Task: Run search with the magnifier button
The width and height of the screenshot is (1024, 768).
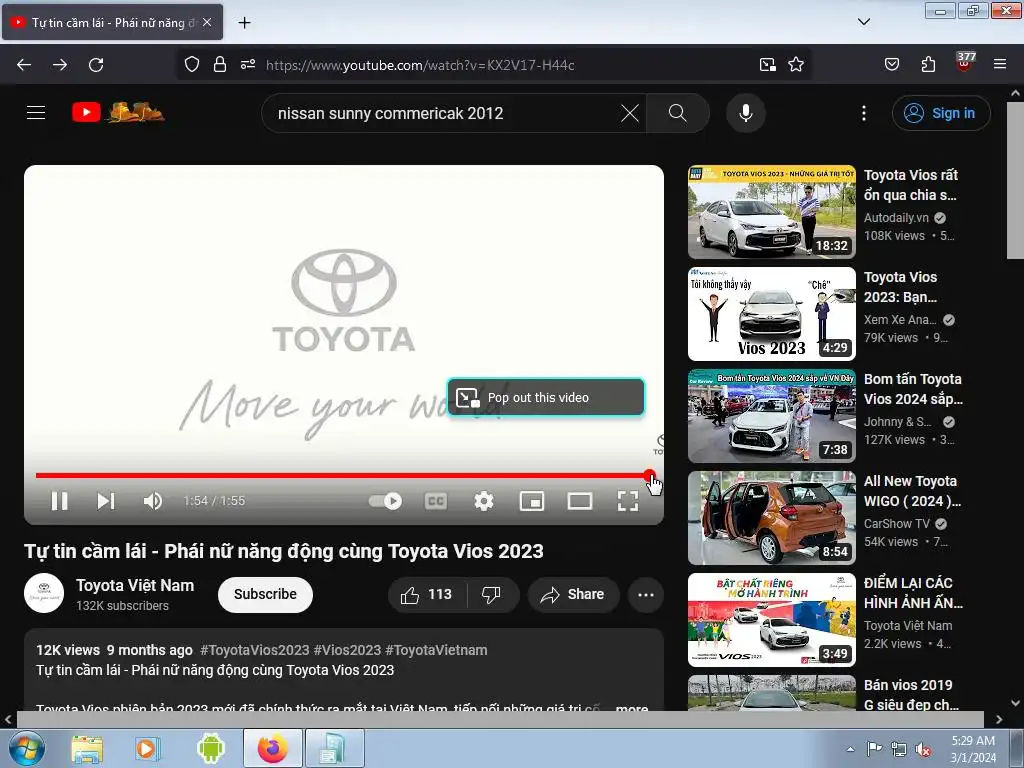Action: coord(677,113)
